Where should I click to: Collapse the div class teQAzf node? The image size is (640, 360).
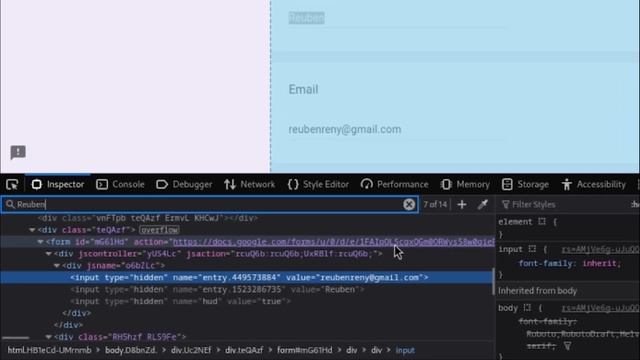tap(32, 230)
